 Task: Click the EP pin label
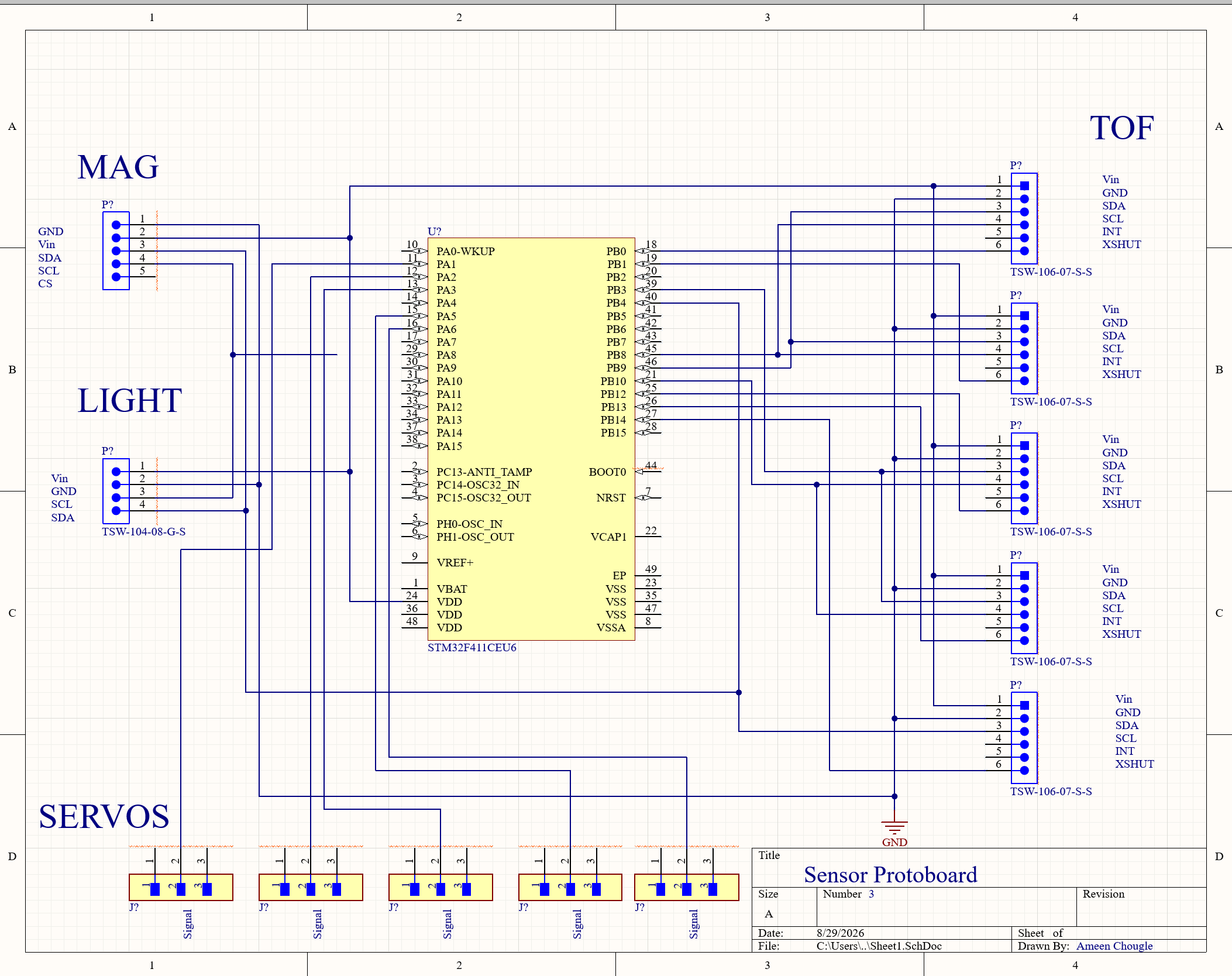coord(619,576)
